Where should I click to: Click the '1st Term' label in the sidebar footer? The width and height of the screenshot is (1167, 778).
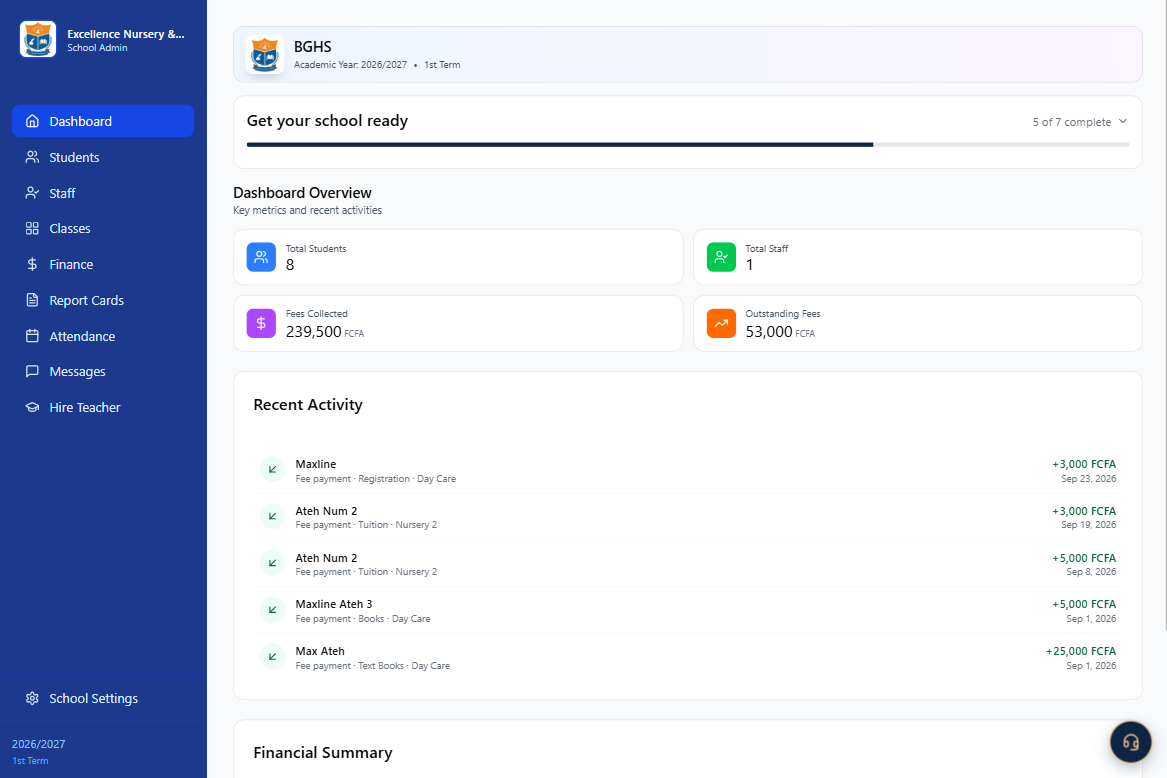pos(30,761)
